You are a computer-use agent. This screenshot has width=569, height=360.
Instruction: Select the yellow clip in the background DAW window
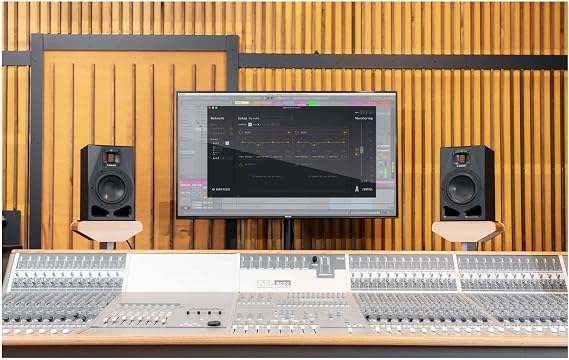[x=242, y=103]
